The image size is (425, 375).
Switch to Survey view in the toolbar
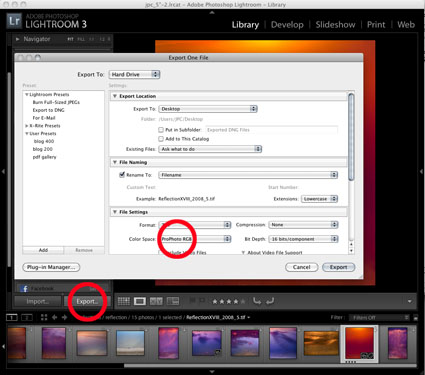pos(173,301)
